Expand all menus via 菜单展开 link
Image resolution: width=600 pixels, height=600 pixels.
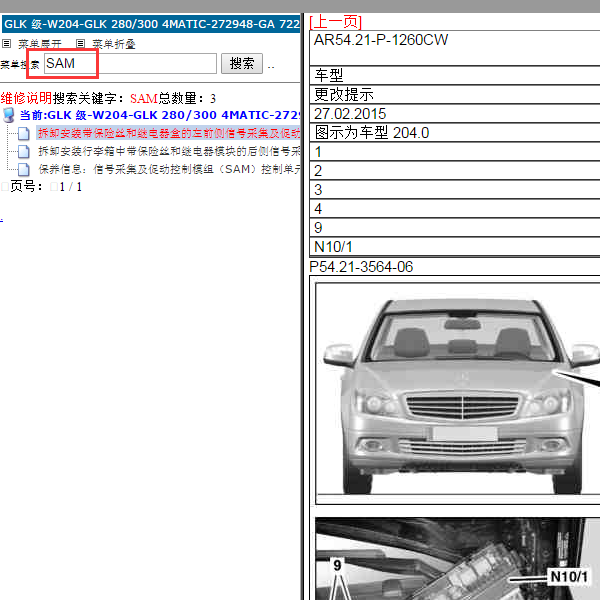(40, 44)
